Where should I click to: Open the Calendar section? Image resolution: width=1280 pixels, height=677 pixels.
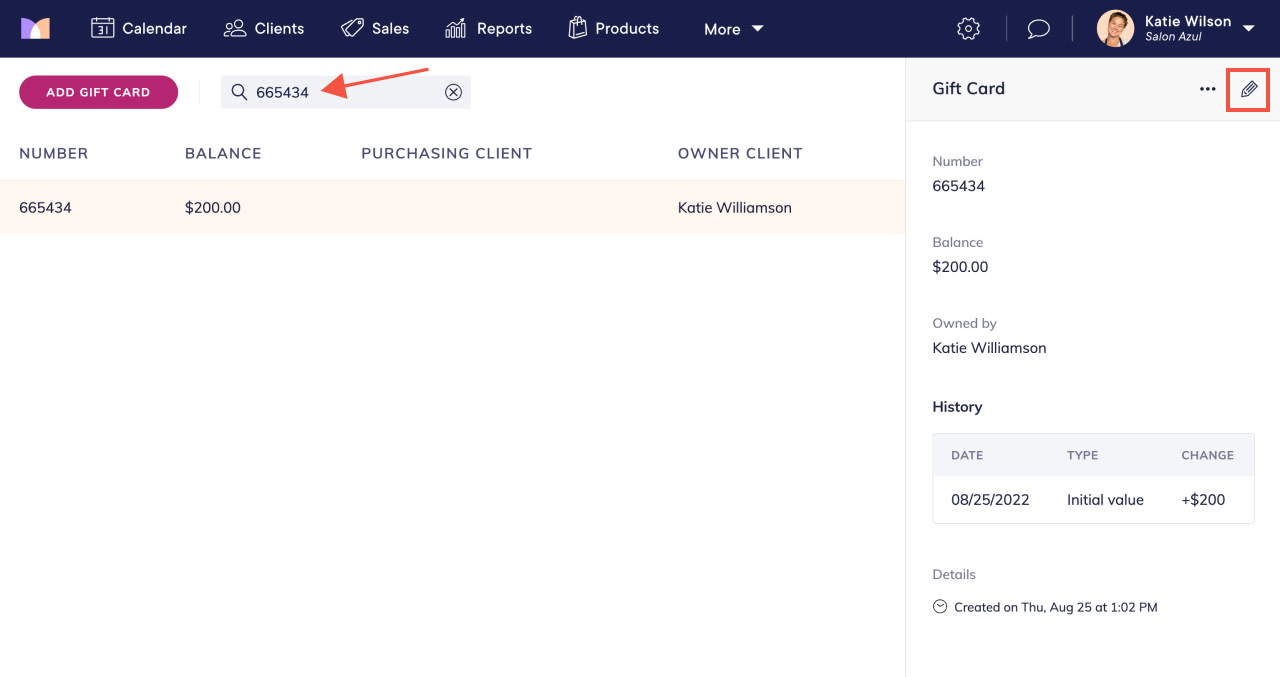coord(139,28)
